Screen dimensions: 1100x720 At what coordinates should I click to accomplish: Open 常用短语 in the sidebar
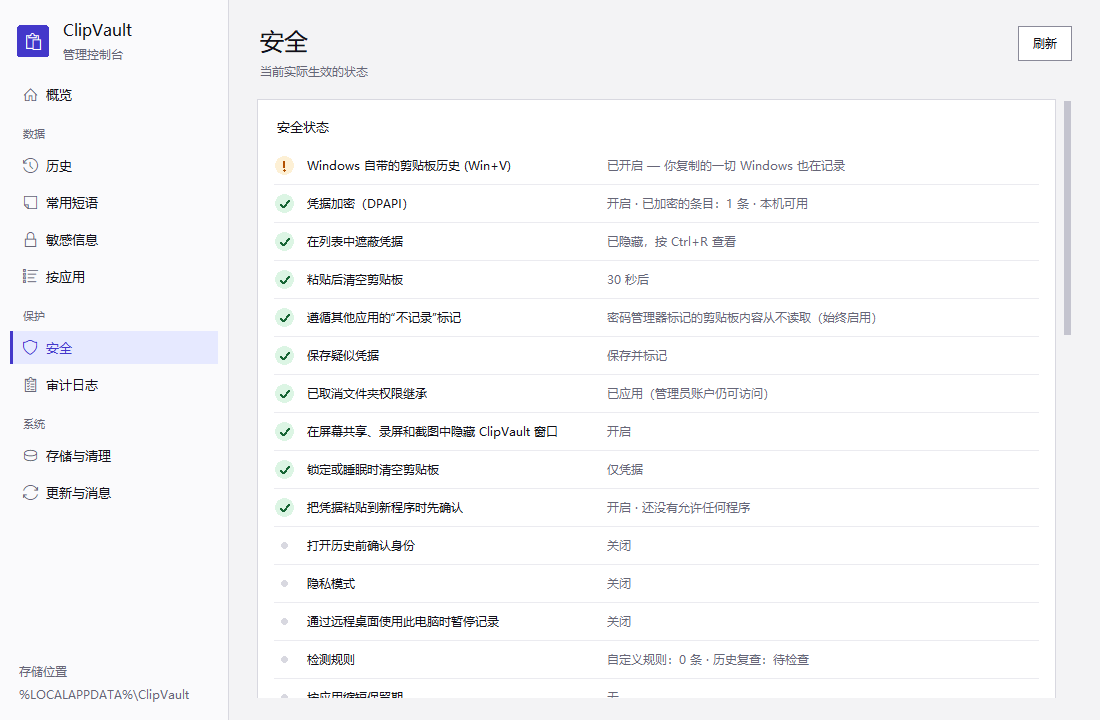pos(114,203)
